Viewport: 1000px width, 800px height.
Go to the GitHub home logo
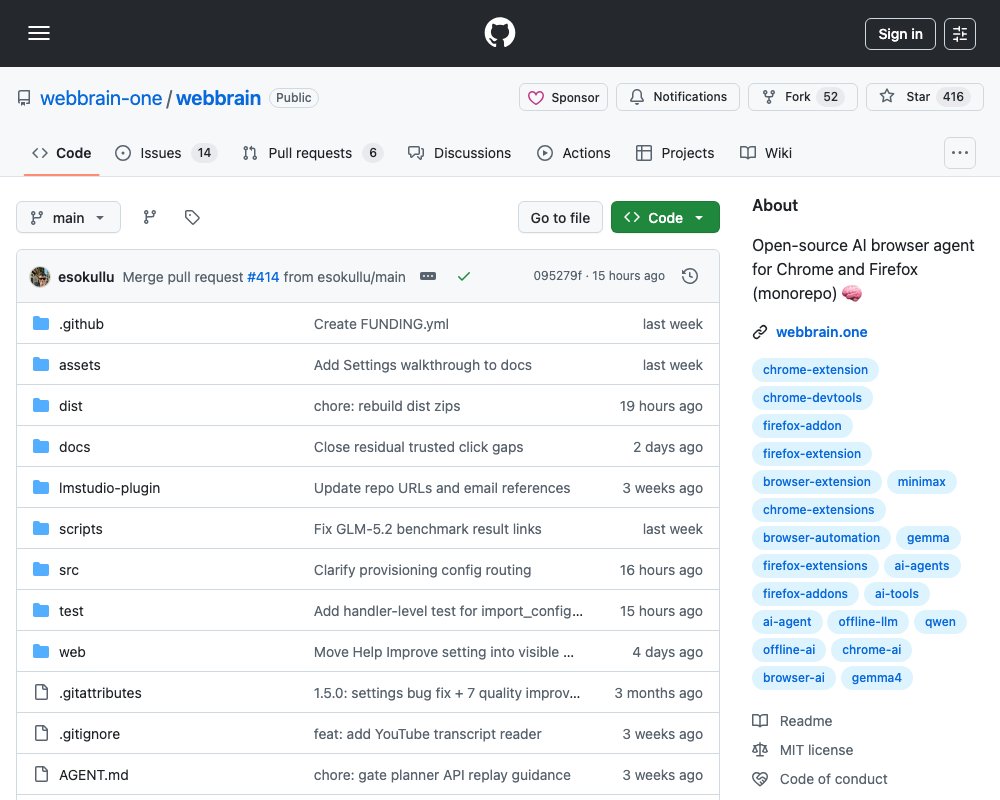click(x=499, y=33)
